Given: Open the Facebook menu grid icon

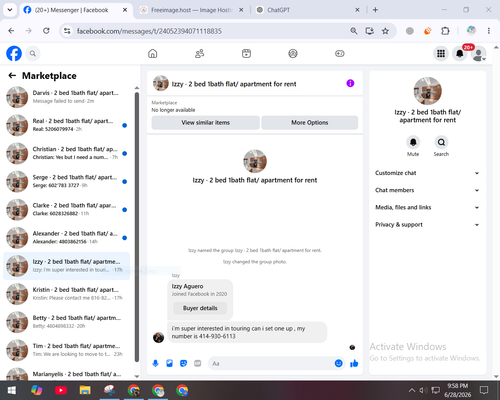Looking at the screenshot, I should click(441, 53).
